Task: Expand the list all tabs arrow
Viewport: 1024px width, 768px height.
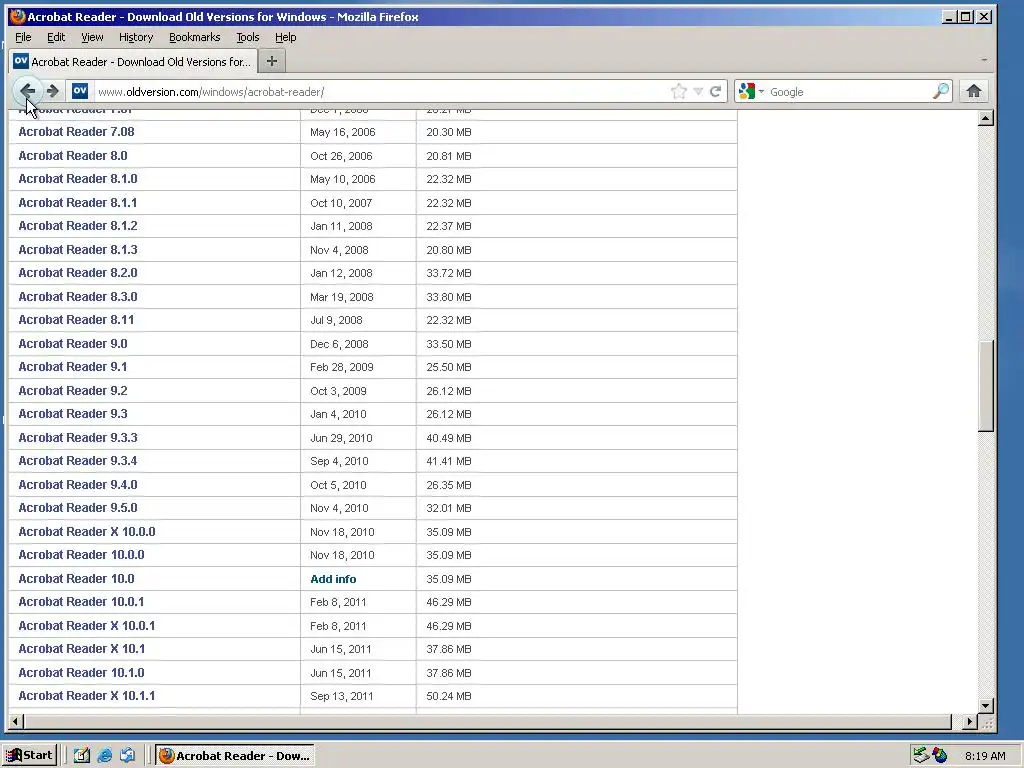Action: click(984, 60)
